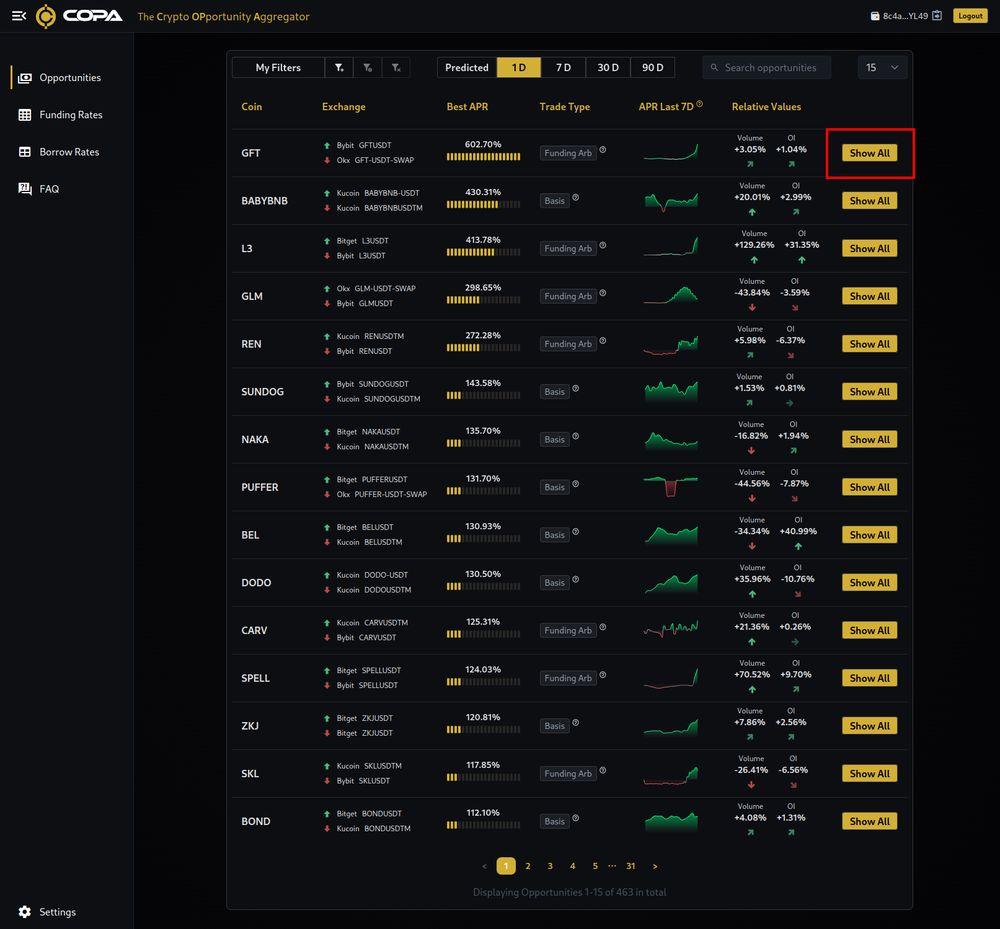Click the info icon beside APR Last 7D
This screenshot has width=1000, height=929.
pyautogui.click(x=700, y=104)
